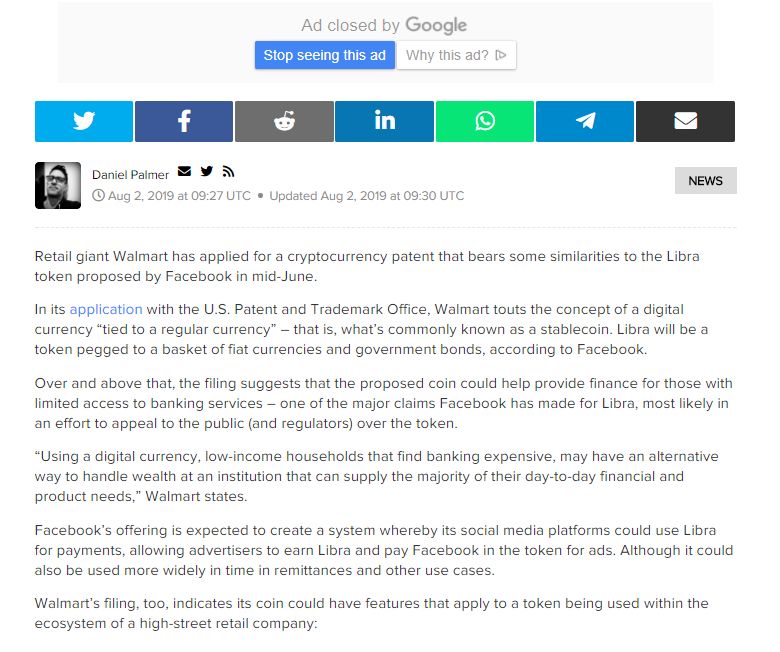The image size is (780, 652).
Task: Click 'Aug 2, 2019 at 09:27 UTC' timestamp
Action: pos(179,195)
